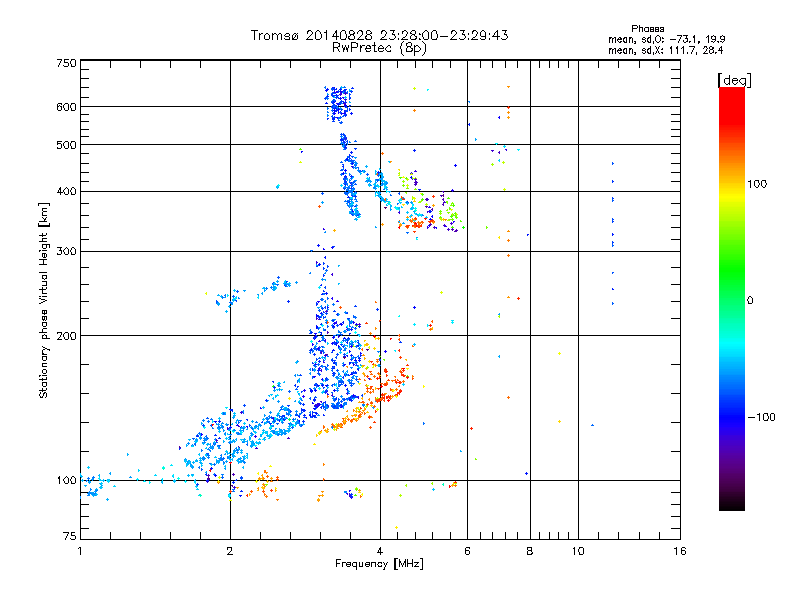The width and height of the screenshot is (800, 600).
Task: Click the frequency axis tick label "8"
Action: point(530,551)
